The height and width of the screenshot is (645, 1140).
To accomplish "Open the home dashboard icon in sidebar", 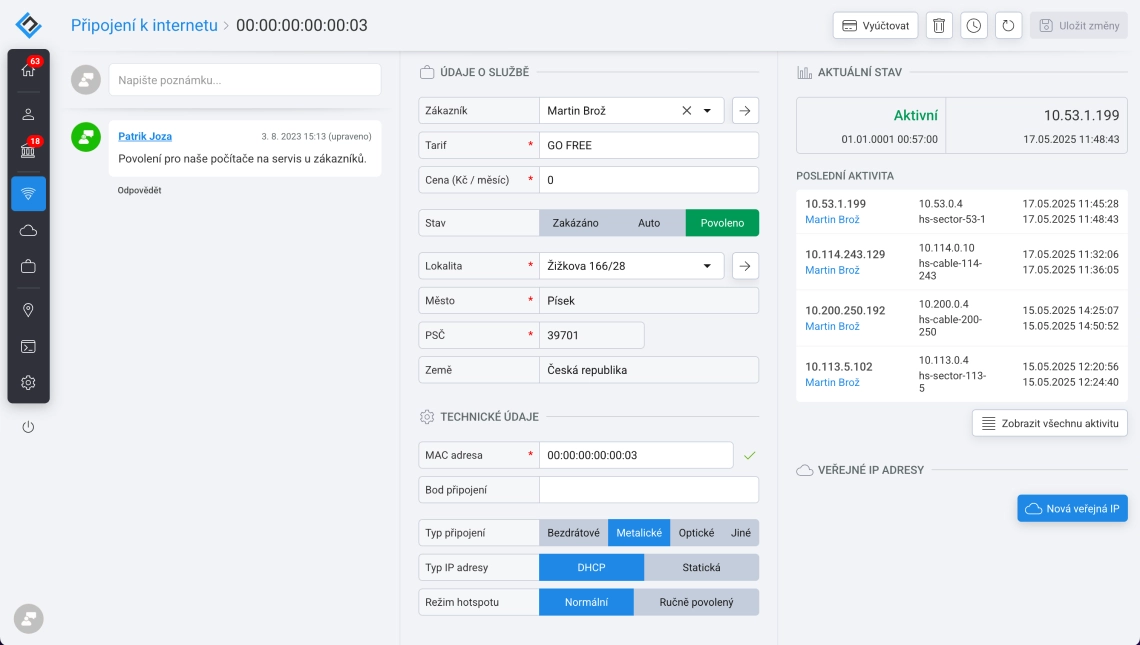I will pos(28,70).
